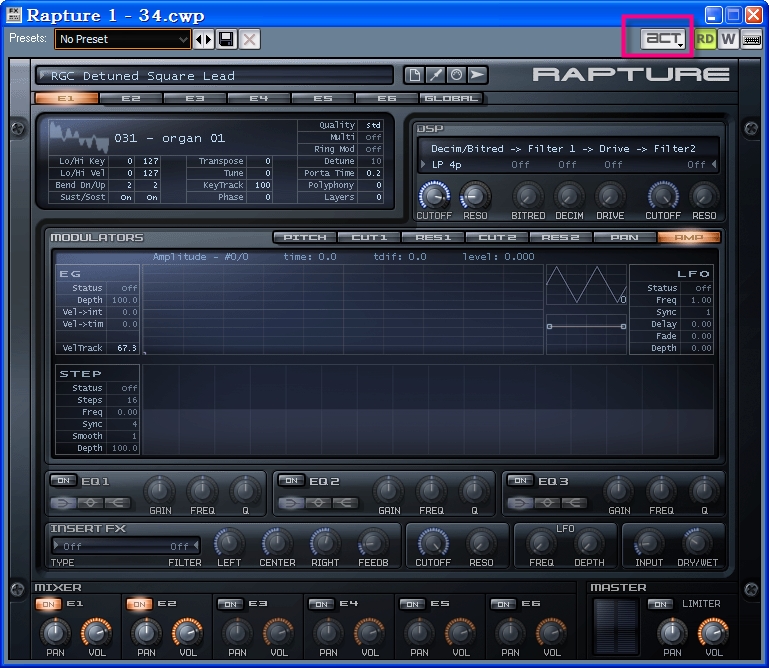Click the Insert FX FEEDB knob
769x668 pixels.
click(373, 543)
